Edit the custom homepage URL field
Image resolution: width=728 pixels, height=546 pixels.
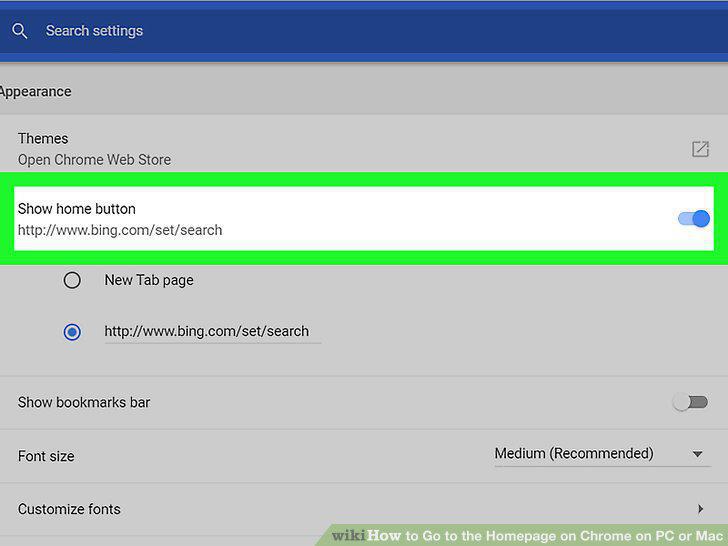point(213,332)
